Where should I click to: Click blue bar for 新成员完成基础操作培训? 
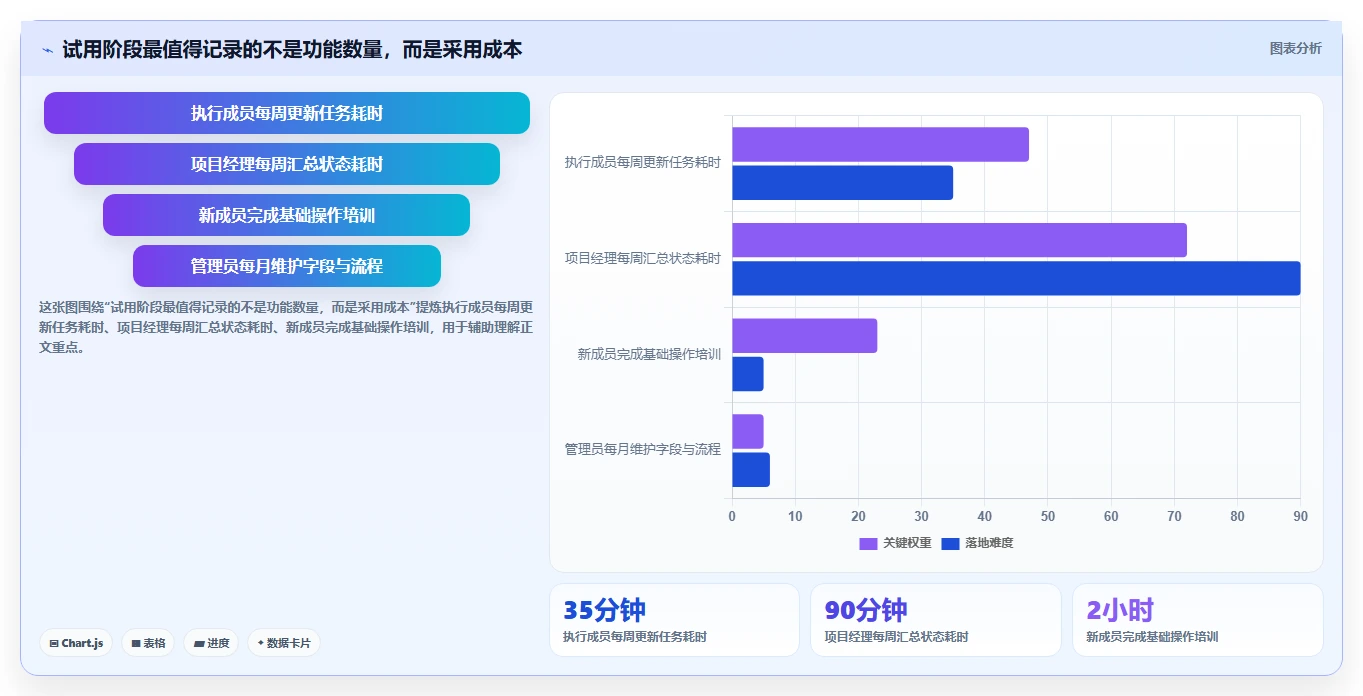click(x=747, y=374)
